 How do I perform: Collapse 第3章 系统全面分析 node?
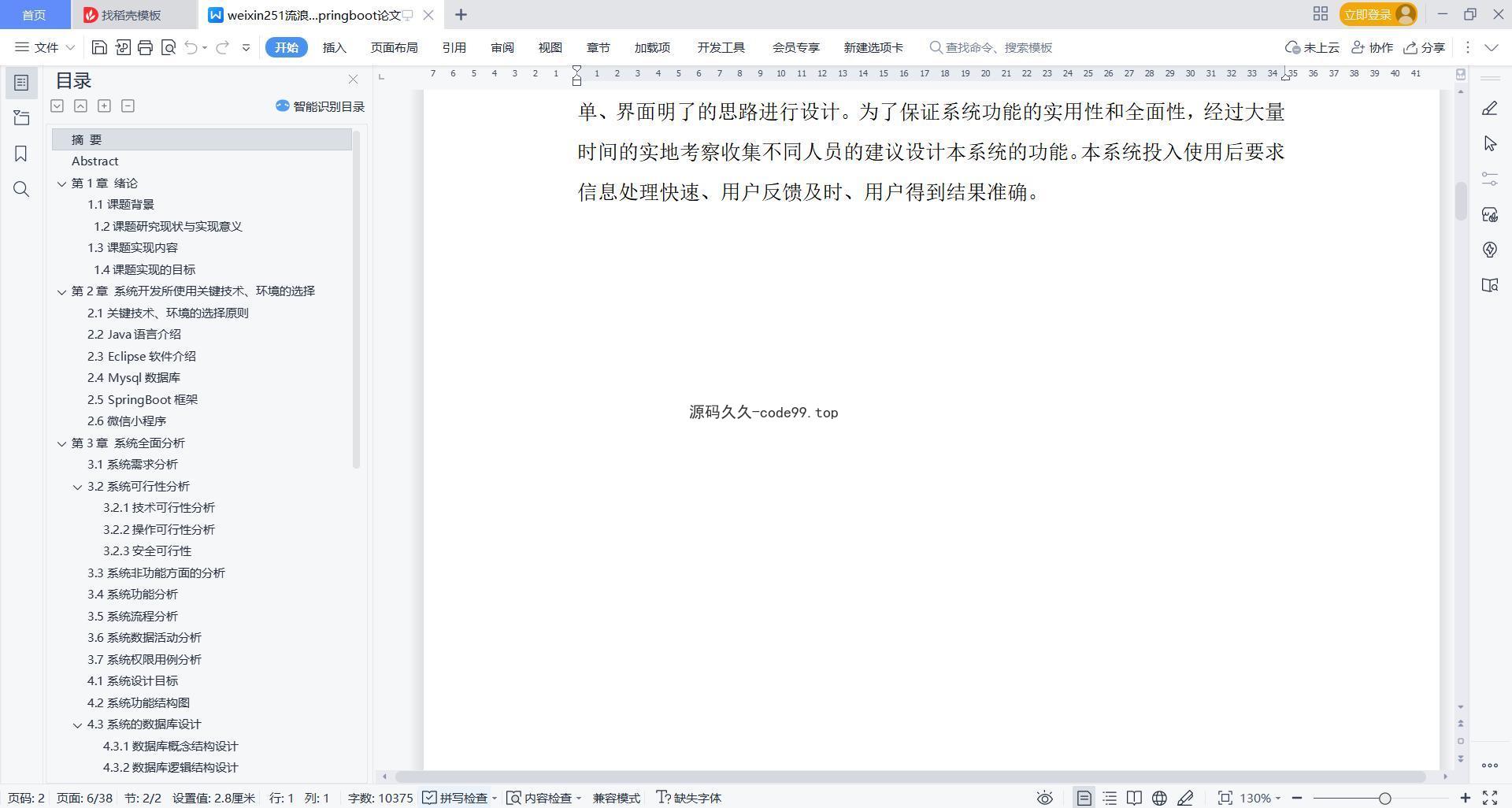click(61, 443)
